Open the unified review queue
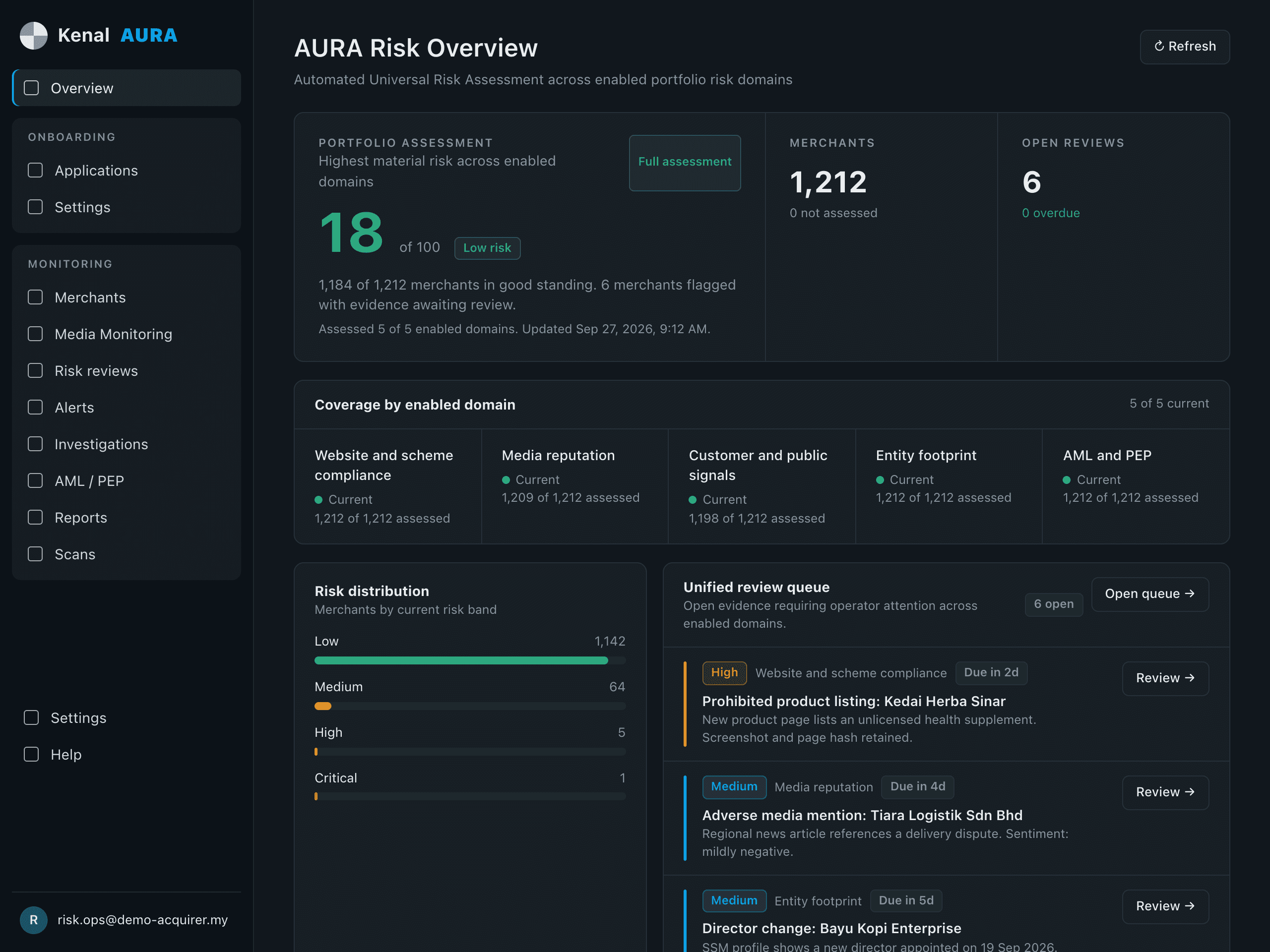 (1150, 594)
